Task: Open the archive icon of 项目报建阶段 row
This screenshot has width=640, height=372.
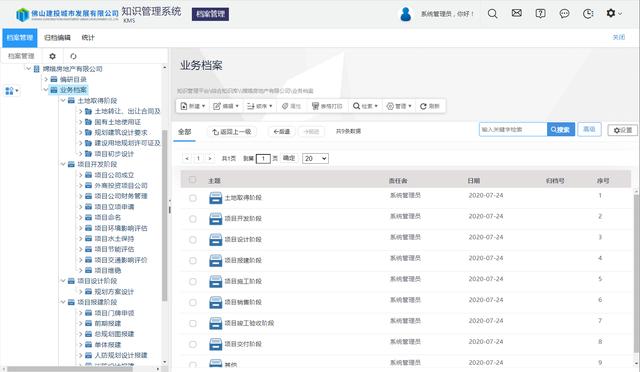Action: (x=215, y=261)
